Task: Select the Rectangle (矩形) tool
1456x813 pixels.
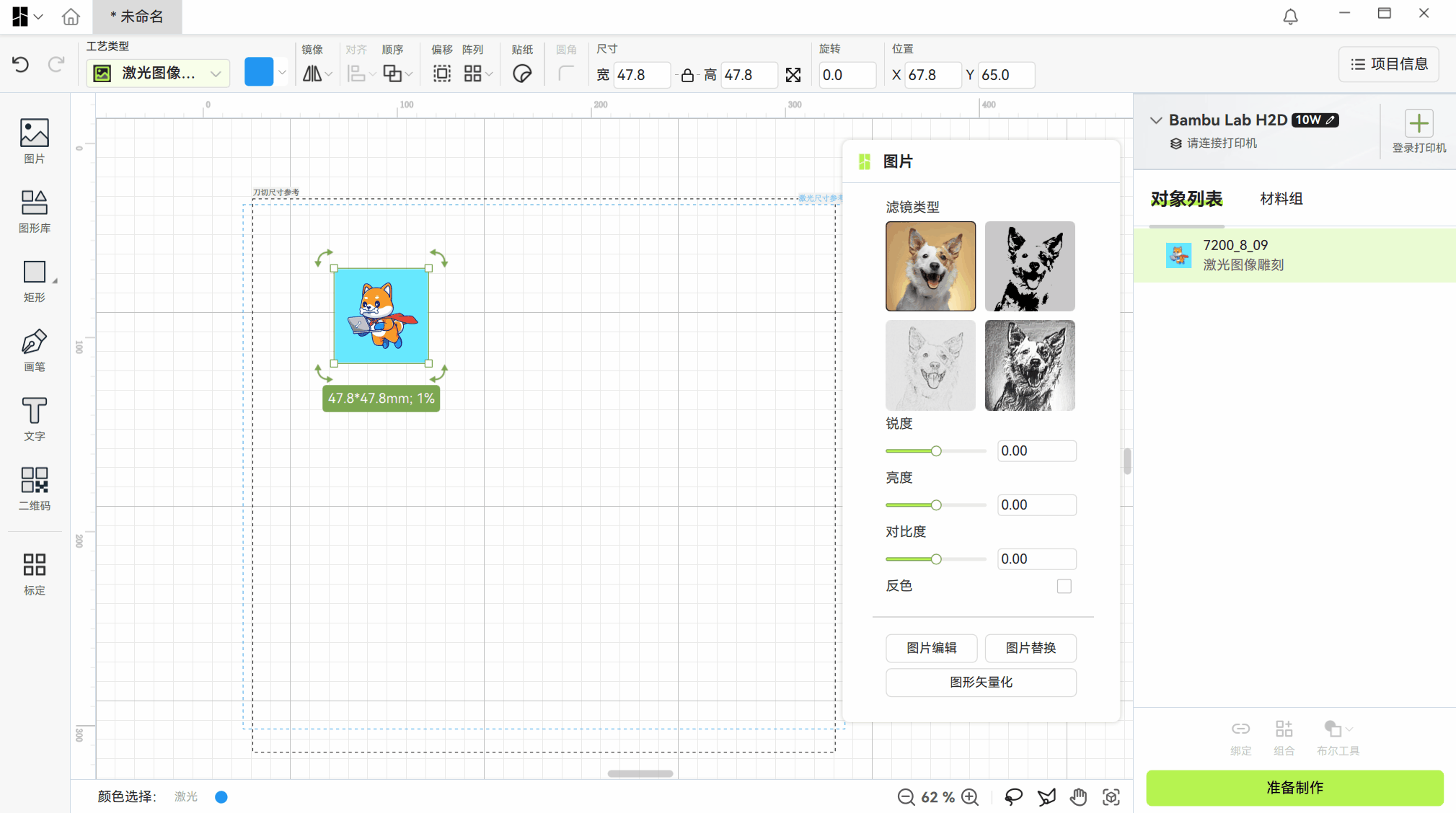Action: 34,280
